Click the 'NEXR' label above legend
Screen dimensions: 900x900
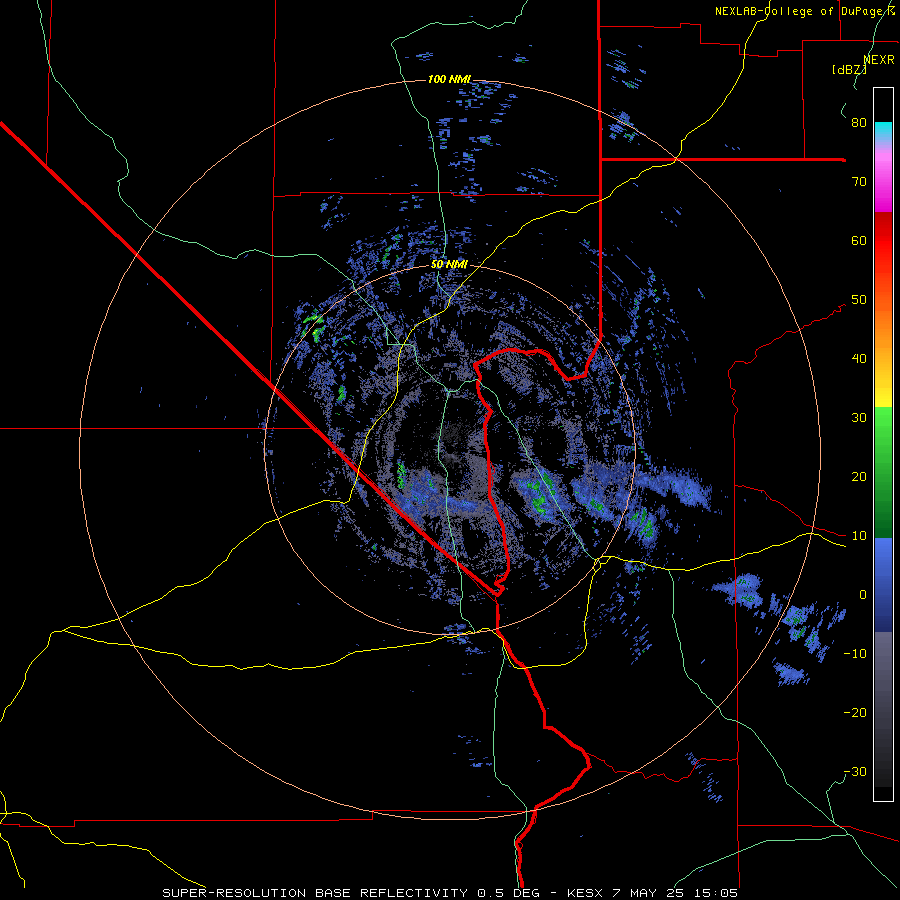879,60
